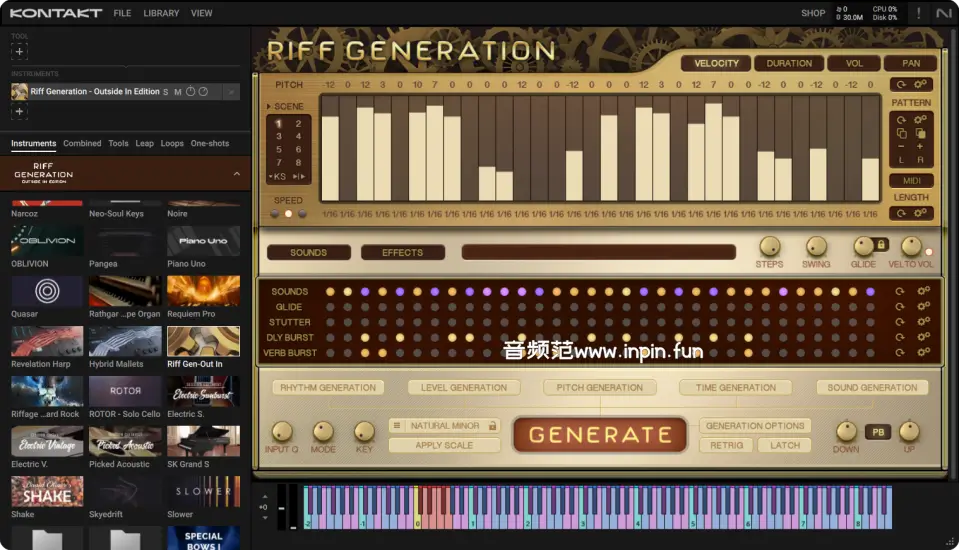Open the pattern gears settings icon
Image resolution: width=959 pixels, height=550 pixels.
point(920,120)
